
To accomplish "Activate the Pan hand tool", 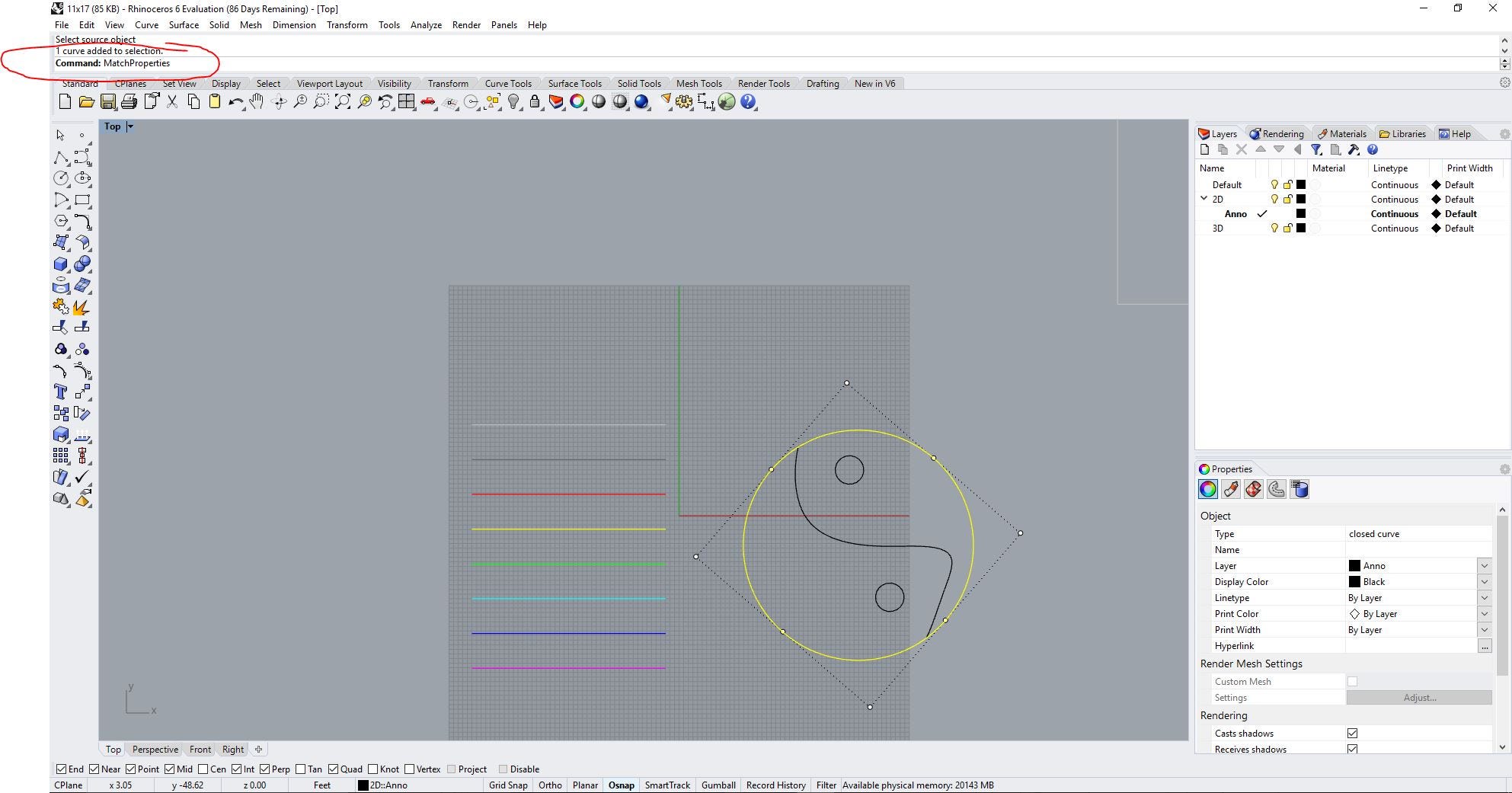I will [x=257, y=102].
